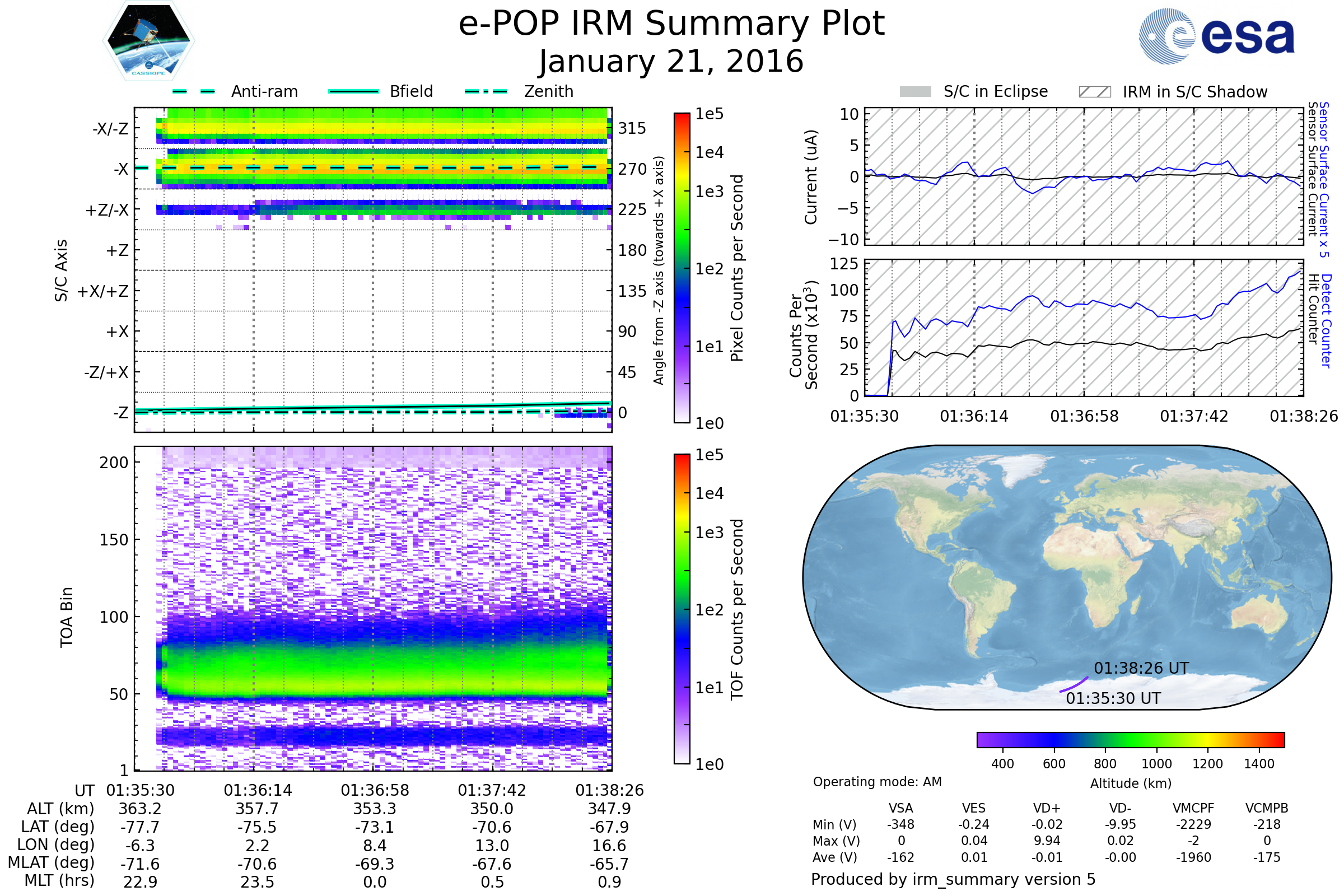Click the ESA logo
Viewport: 1344px width, 896px height.
click(1216, 36)
